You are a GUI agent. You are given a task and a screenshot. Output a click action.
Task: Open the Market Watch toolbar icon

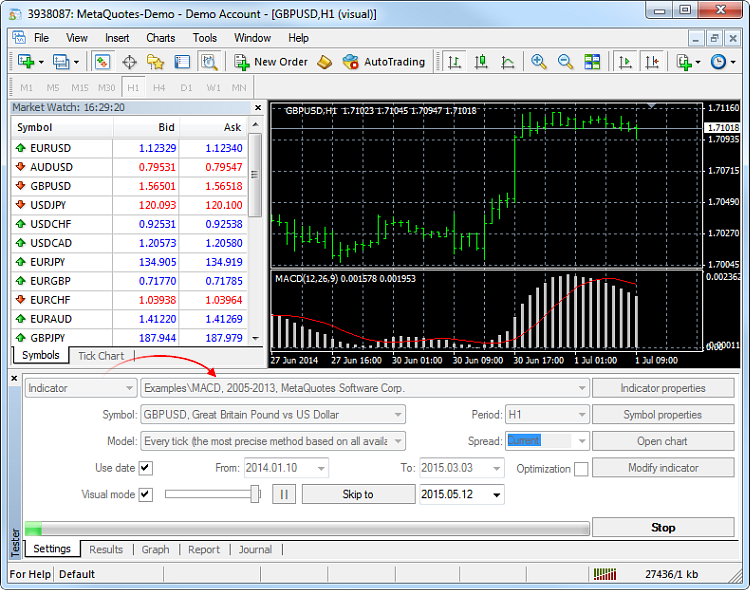click(x=103, y=62)
